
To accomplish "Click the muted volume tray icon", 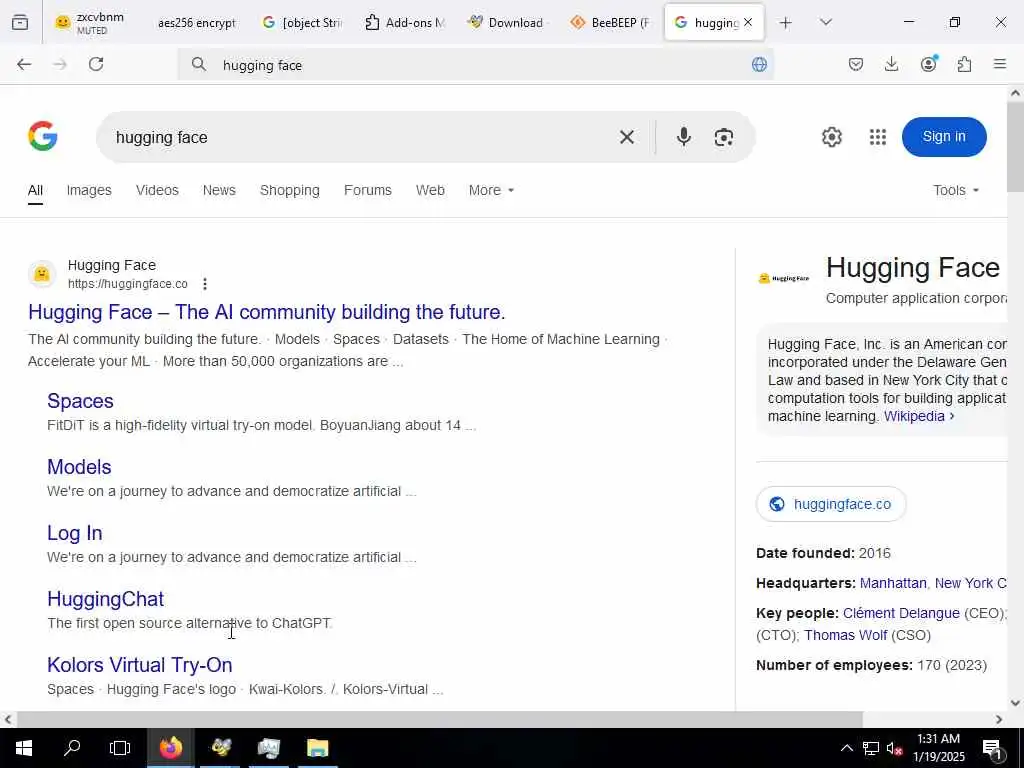I will (x=894, y=748).
